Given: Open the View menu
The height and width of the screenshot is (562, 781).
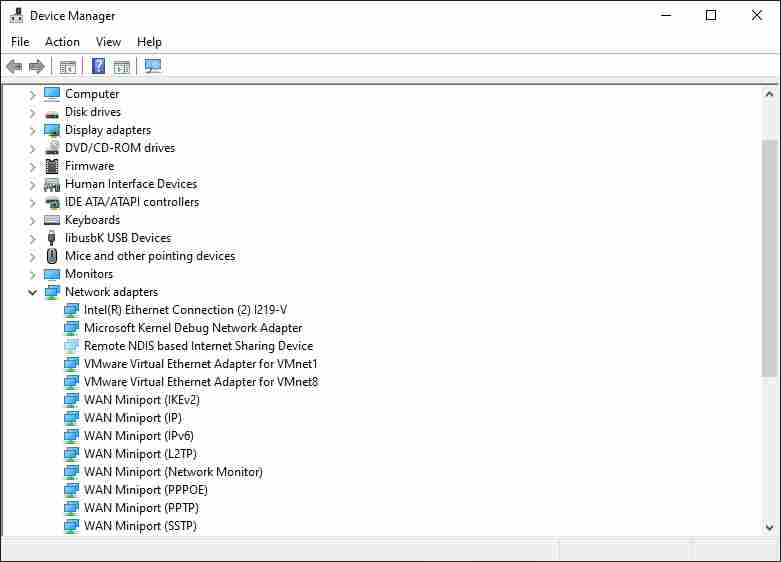Looking at the screenshot, I should point(108,42).
